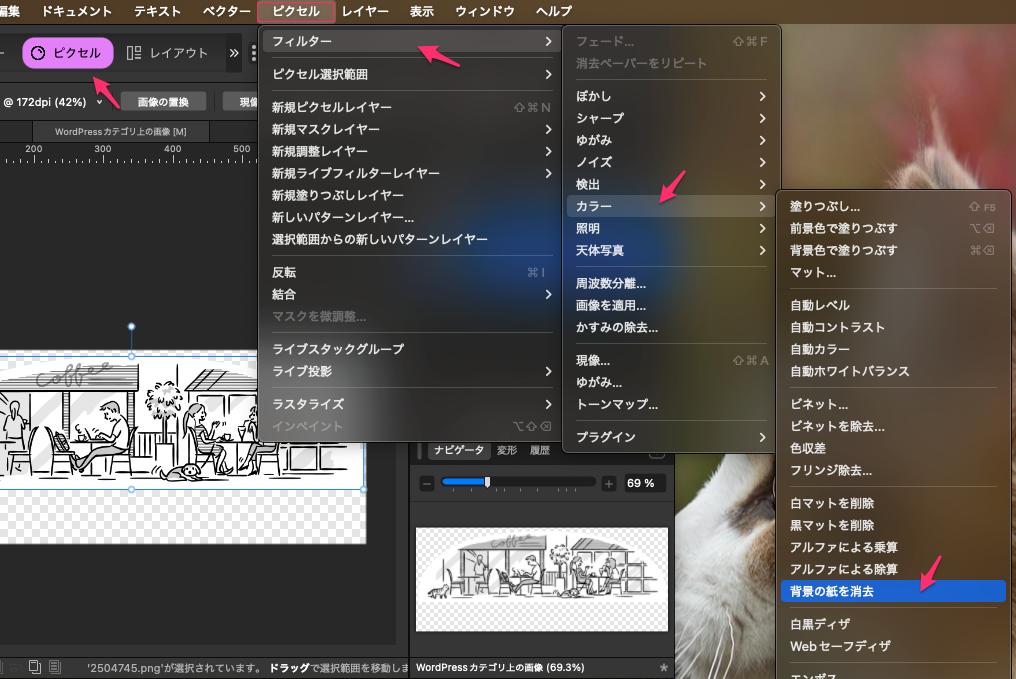Switch to the レイアウト studio button

coord(167,53)
